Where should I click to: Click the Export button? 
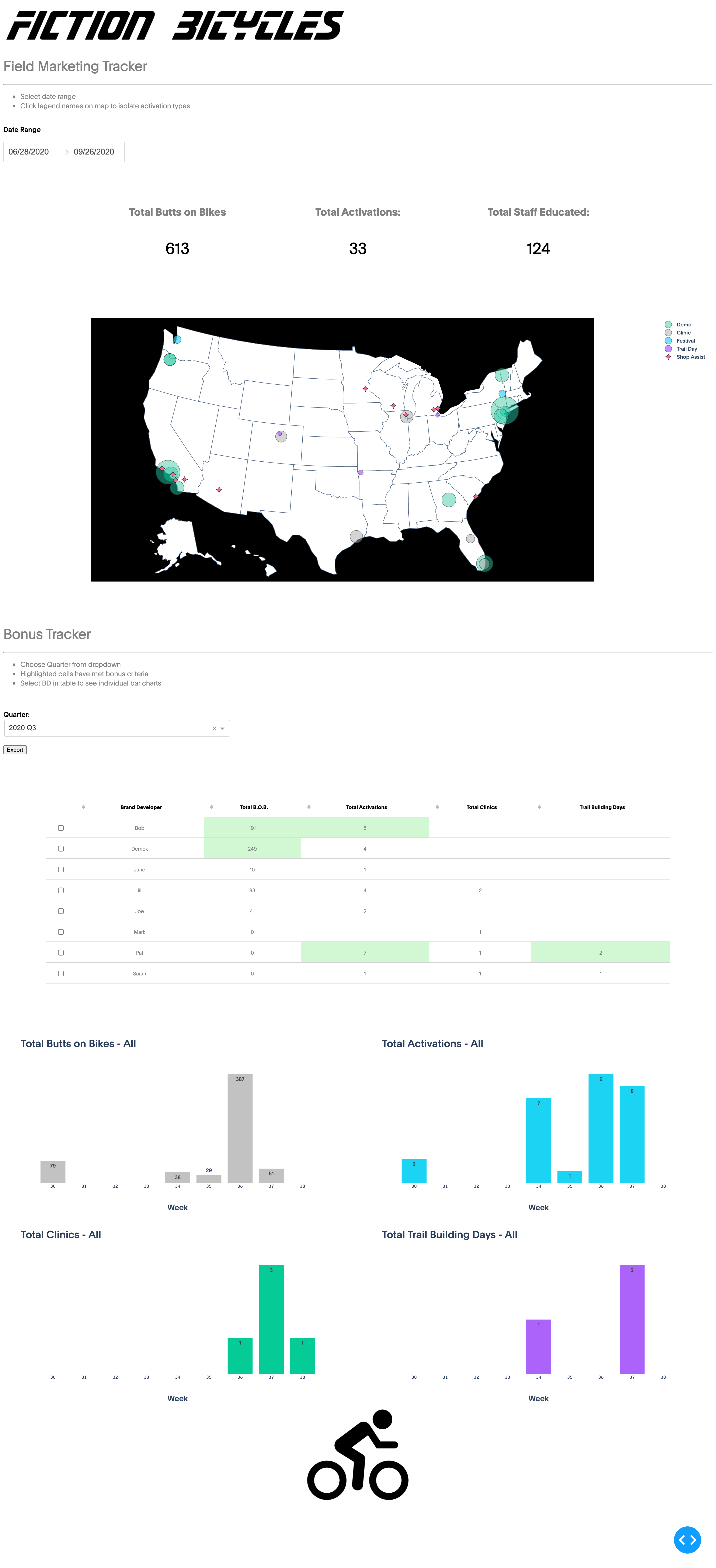tap(15, 750)
